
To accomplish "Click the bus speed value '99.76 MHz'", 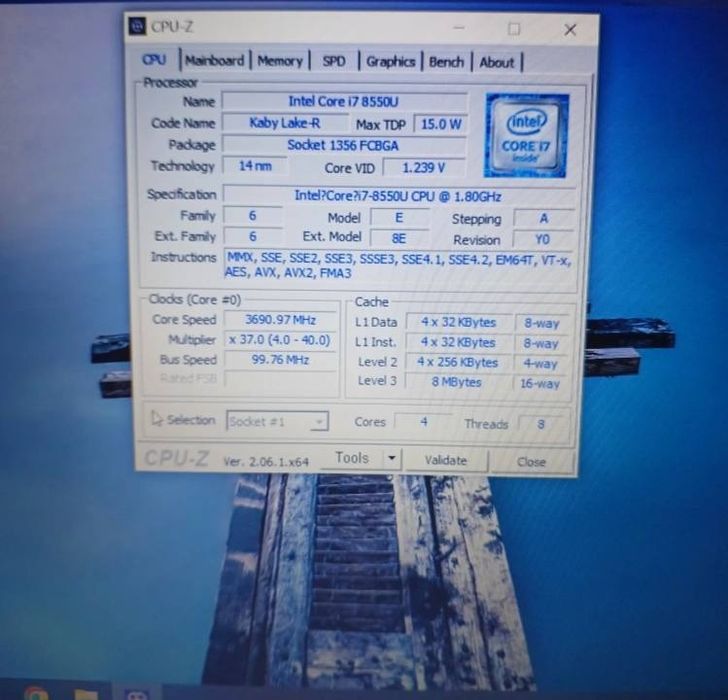I will 280,360.
